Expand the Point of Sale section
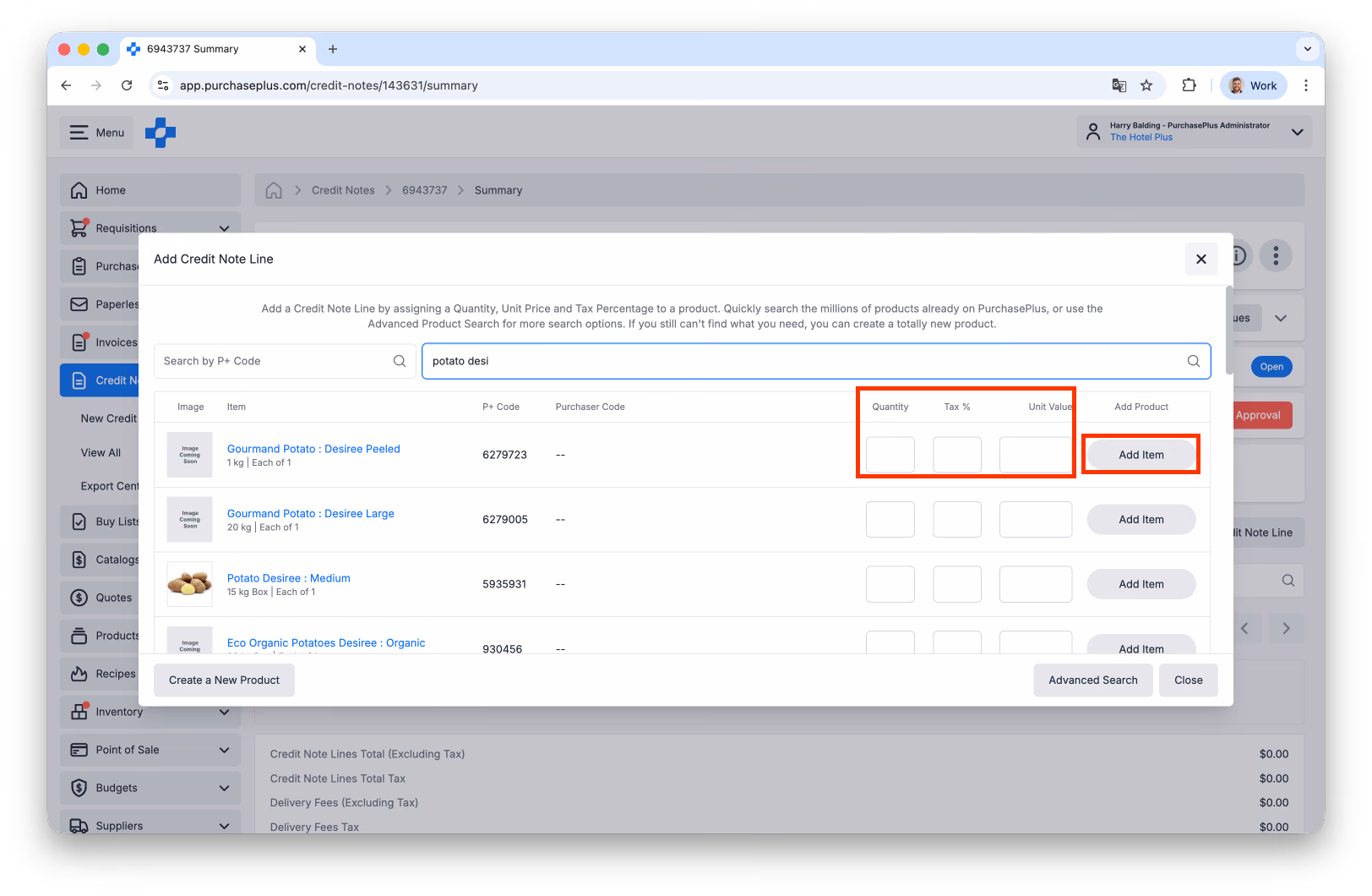Screen dimensions: 1372x896 (x=224, y=750)
